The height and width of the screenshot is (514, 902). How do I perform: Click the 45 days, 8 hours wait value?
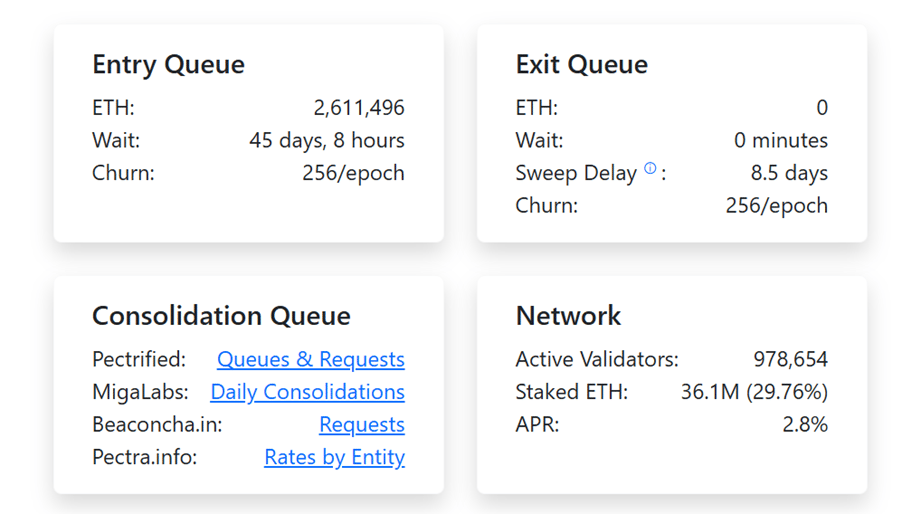[x=326, y=141]
